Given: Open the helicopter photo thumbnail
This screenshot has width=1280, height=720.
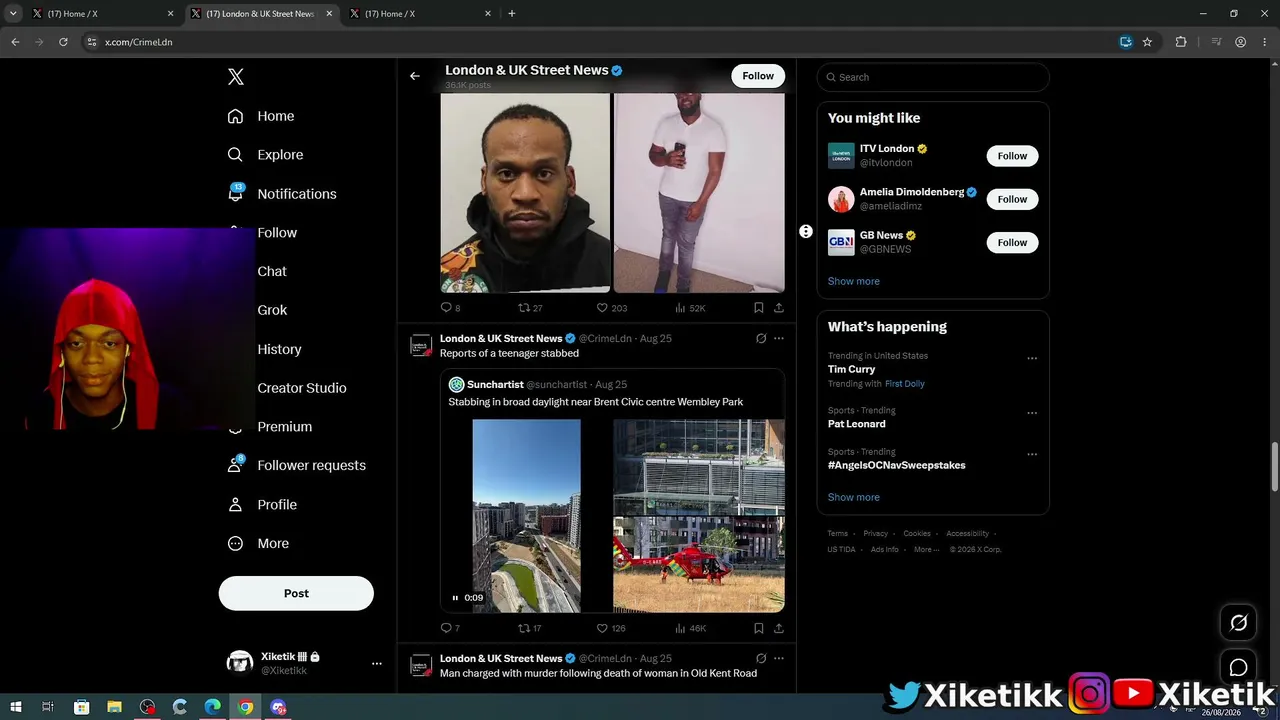Looking at the screenshot, I should pos(699,564).
